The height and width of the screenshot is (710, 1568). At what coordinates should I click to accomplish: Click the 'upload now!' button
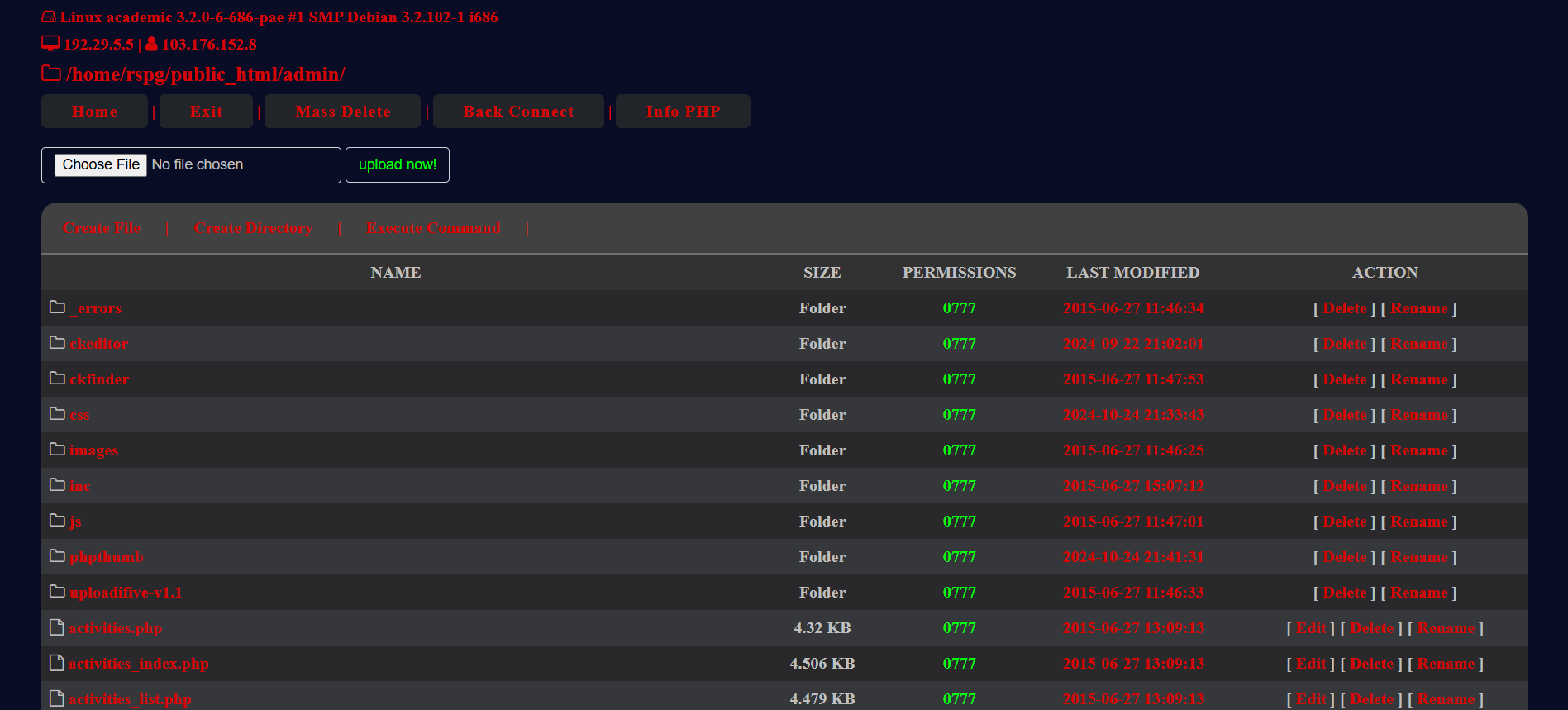pyautogui.click(x=398, y=164)
